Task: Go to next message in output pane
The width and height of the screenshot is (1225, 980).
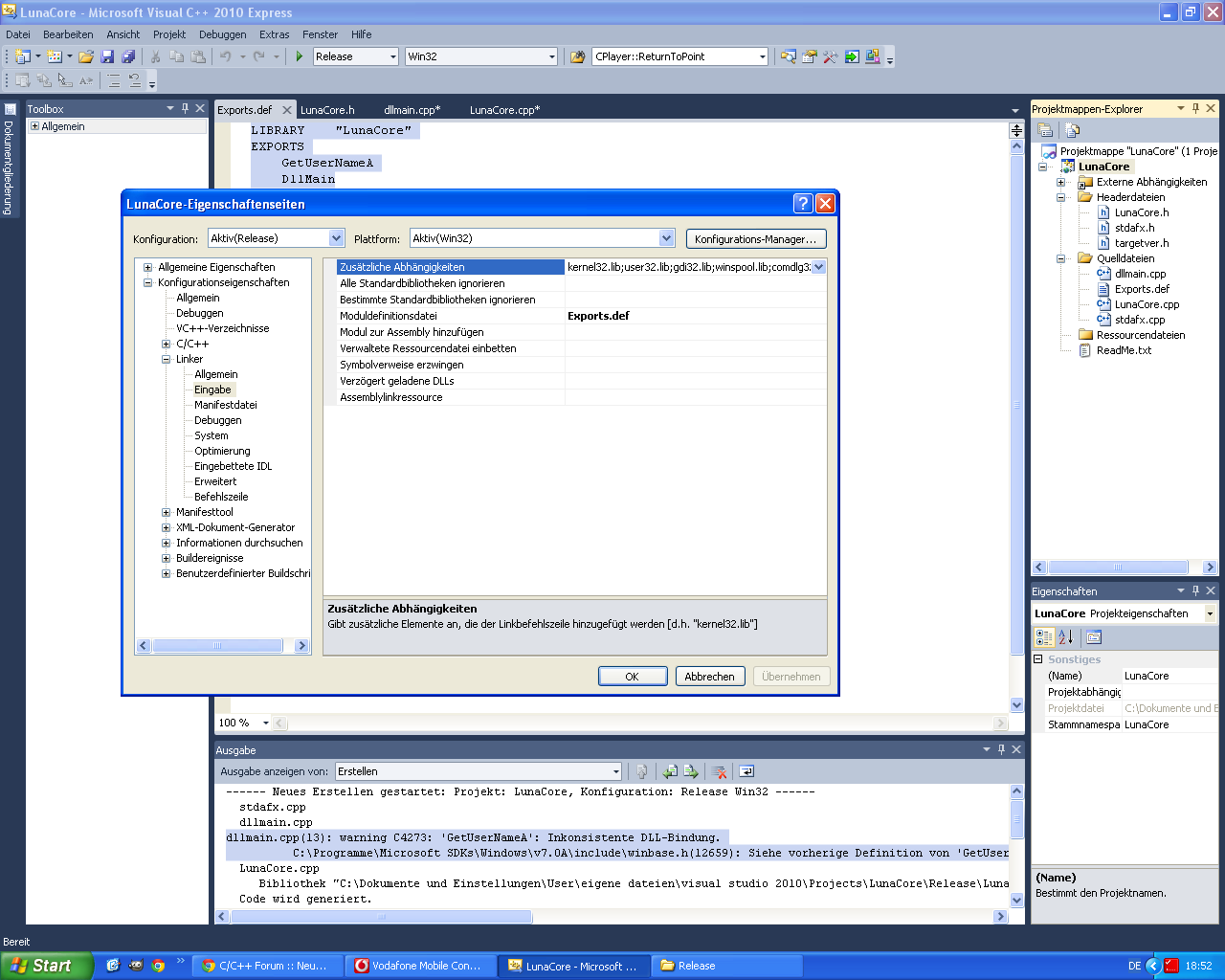Action: (691, 771)
